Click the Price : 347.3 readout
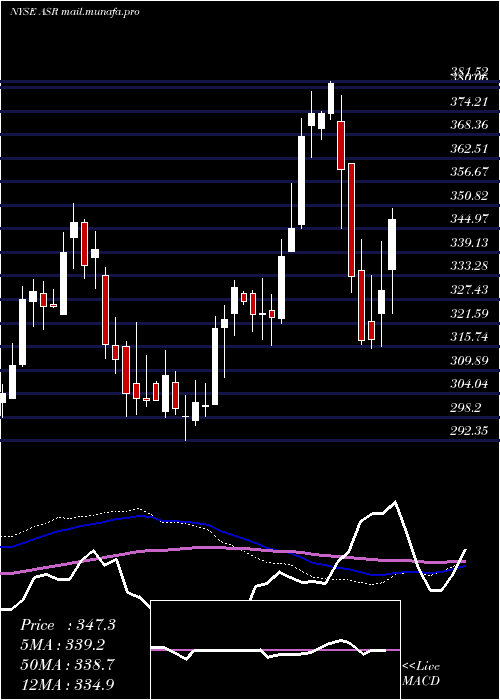 point(68,625)
